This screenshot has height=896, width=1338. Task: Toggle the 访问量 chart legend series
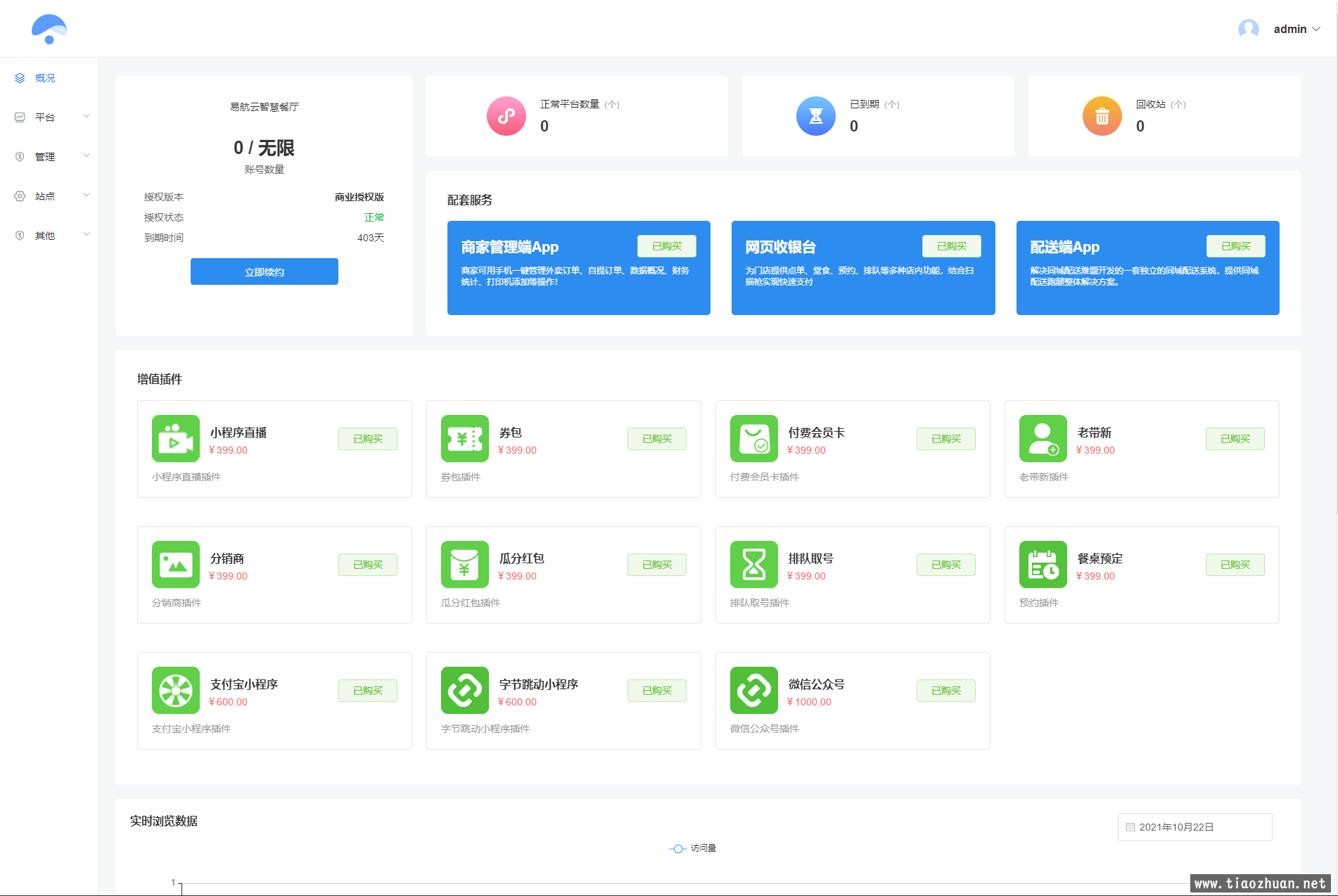click(x=693, y=849)
